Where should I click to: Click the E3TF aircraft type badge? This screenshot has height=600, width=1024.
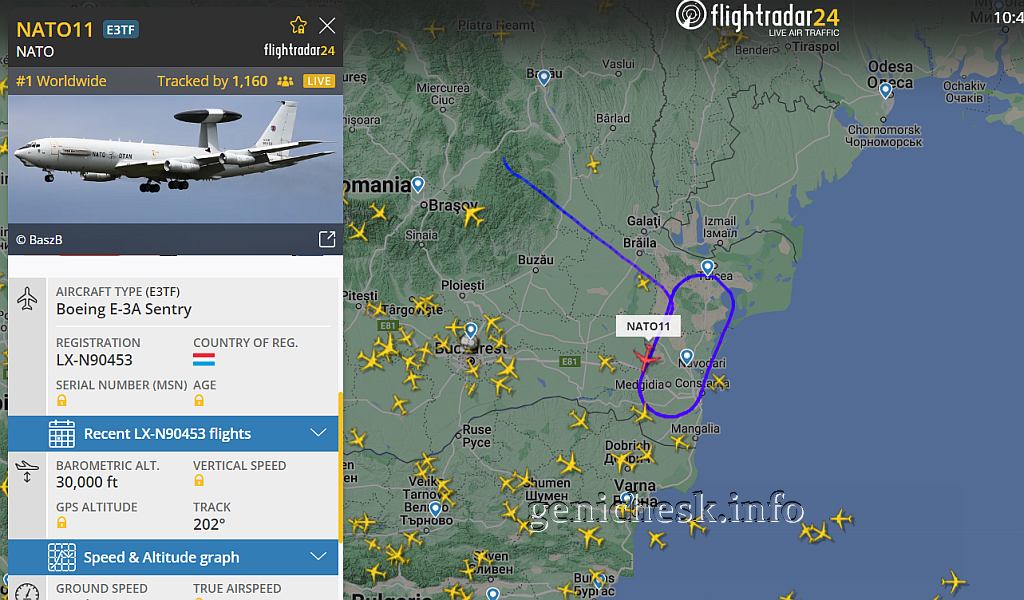coord(121,29)
